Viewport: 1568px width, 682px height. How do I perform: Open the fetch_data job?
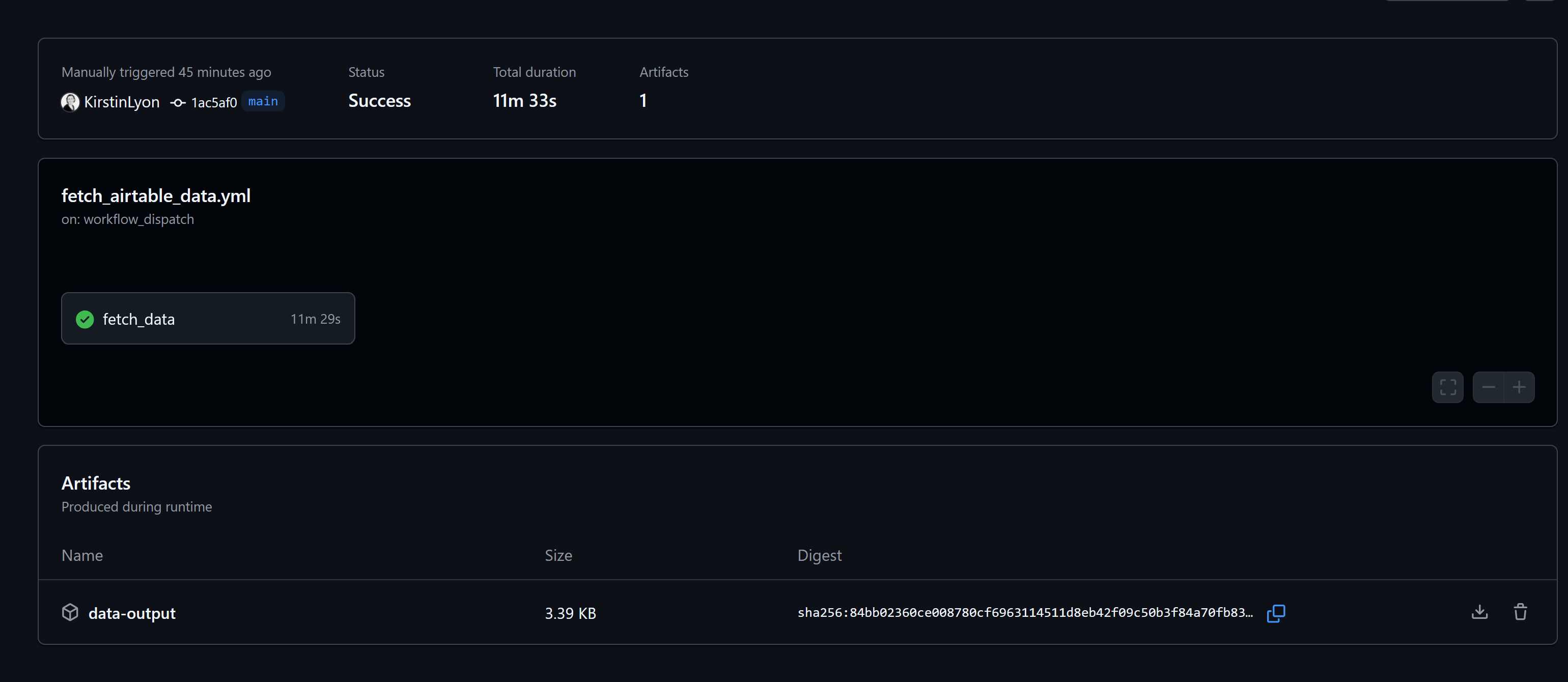click(208, 318)
